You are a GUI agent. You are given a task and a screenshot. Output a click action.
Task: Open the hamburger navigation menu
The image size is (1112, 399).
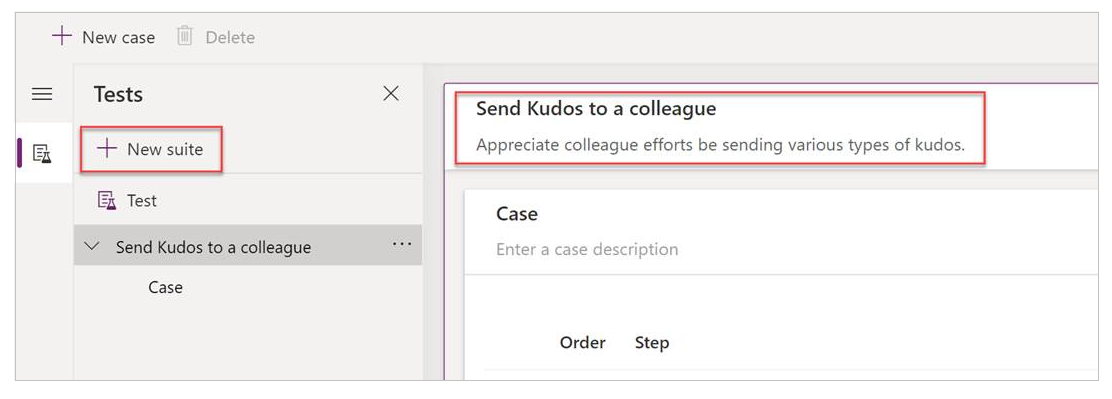pos(43,94)
